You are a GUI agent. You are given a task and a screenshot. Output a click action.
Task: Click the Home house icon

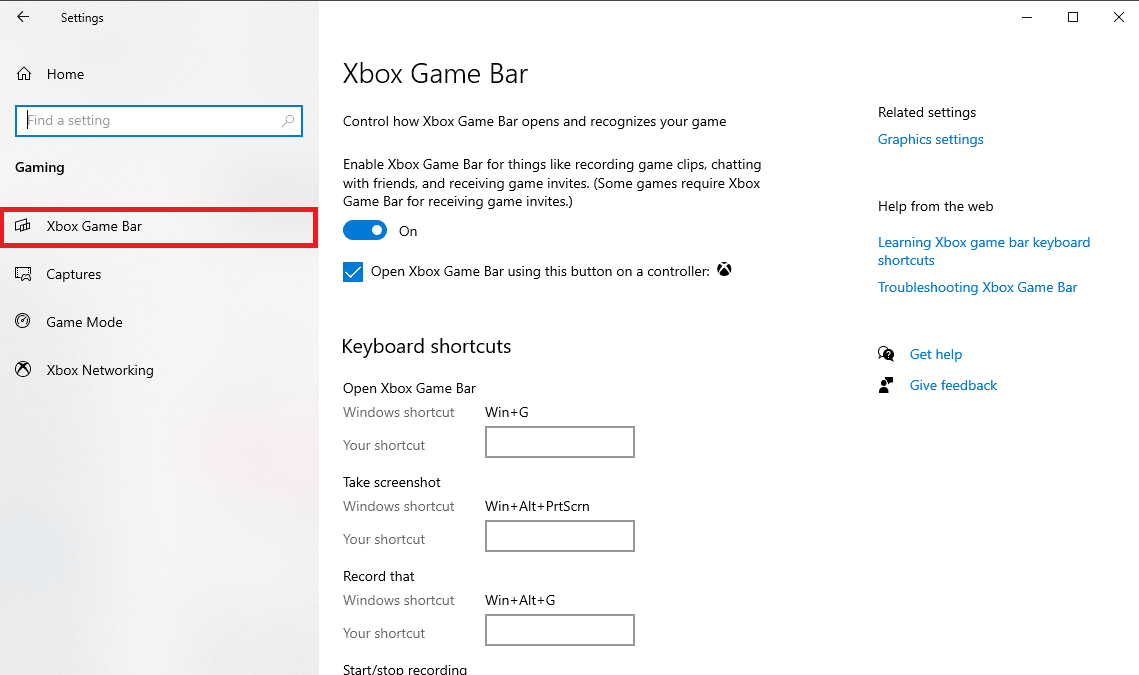click(24, 74)
